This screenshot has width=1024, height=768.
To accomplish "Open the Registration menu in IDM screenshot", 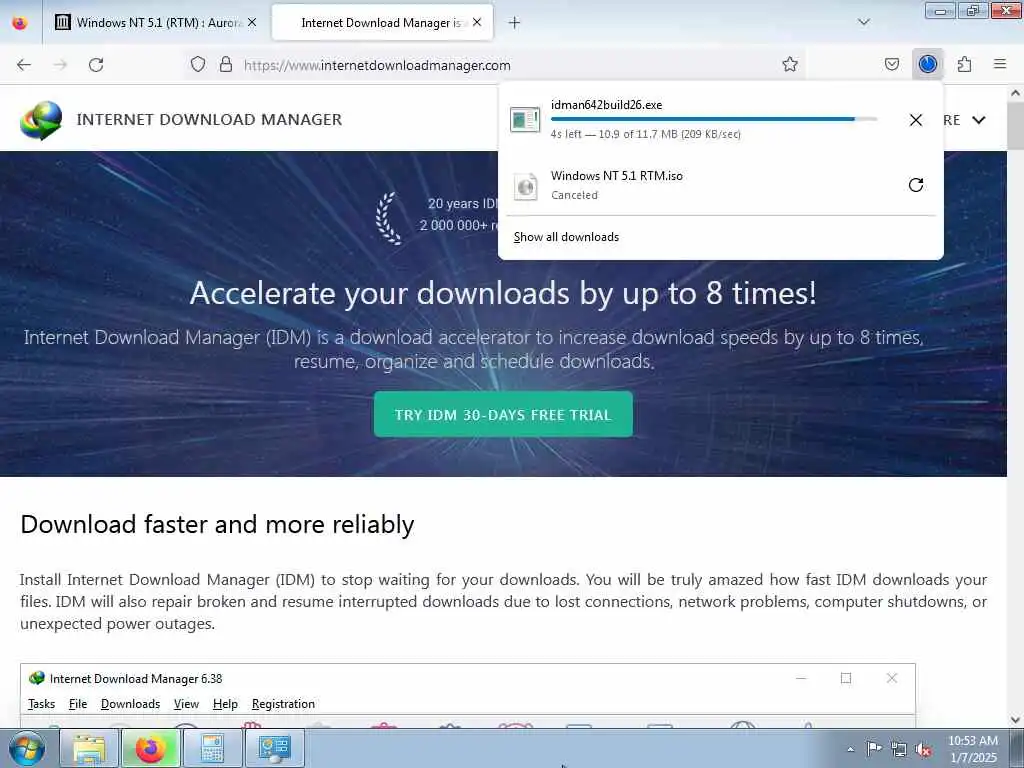I will pos(283,703).
